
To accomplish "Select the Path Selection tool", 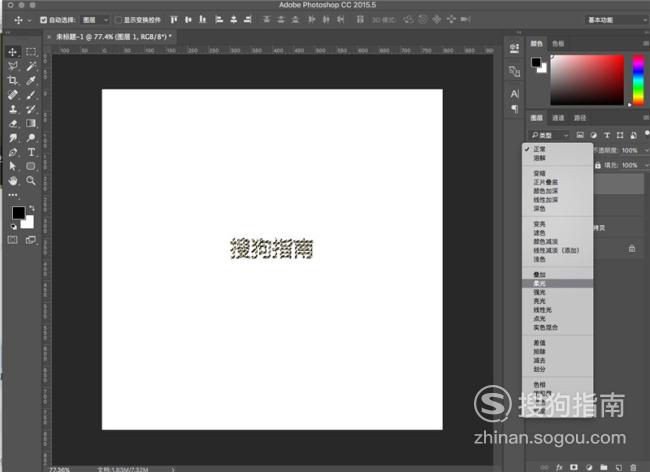I will 12,166.
